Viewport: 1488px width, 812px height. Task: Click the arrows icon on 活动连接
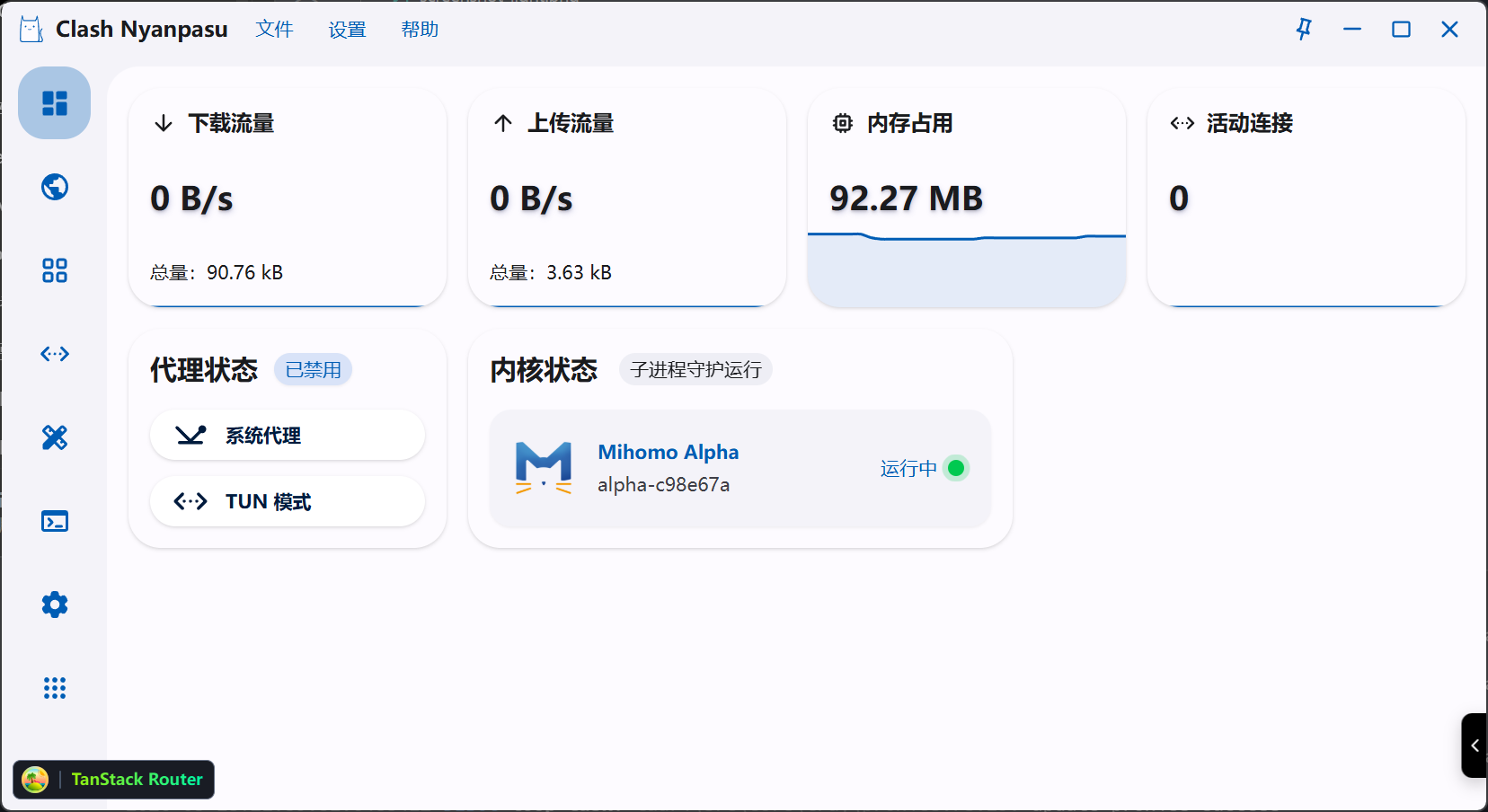[x=1182, y=123]
